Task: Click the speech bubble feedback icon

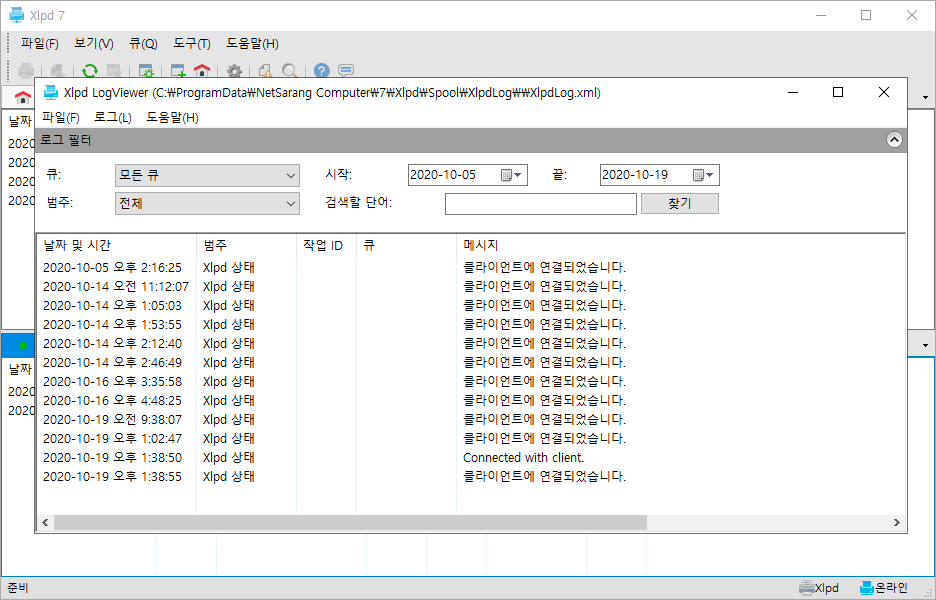Action: click(346, 71)
